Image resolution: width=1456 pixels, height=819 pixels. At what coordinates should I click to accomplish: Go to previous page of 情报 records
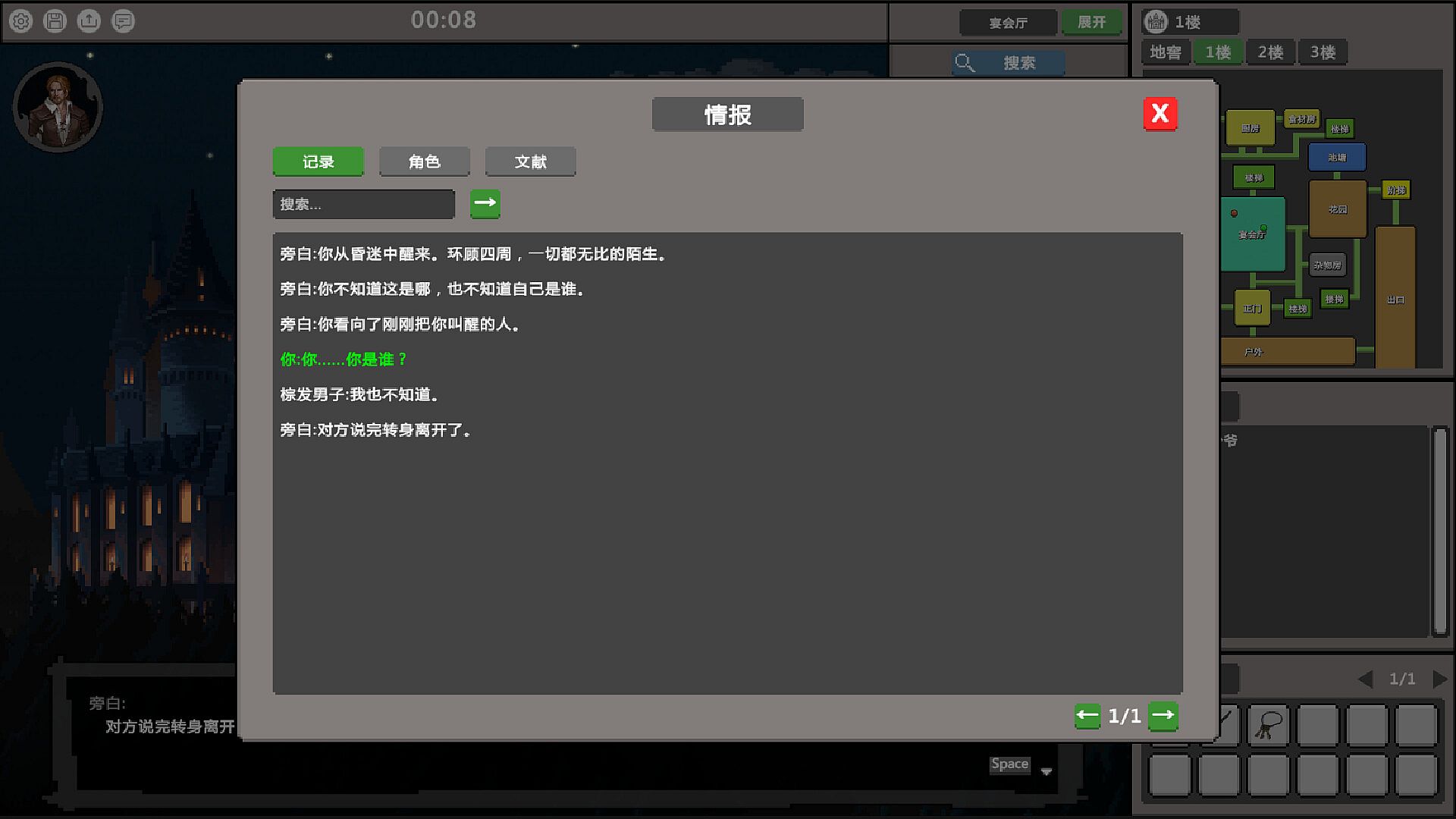pos(1087,715)
